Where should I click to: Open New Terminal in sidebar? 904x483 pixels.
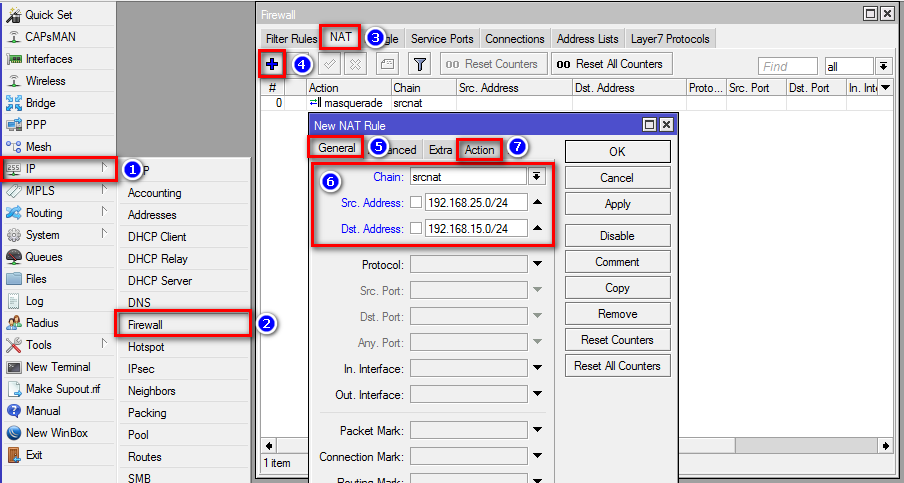click(58, 367)
